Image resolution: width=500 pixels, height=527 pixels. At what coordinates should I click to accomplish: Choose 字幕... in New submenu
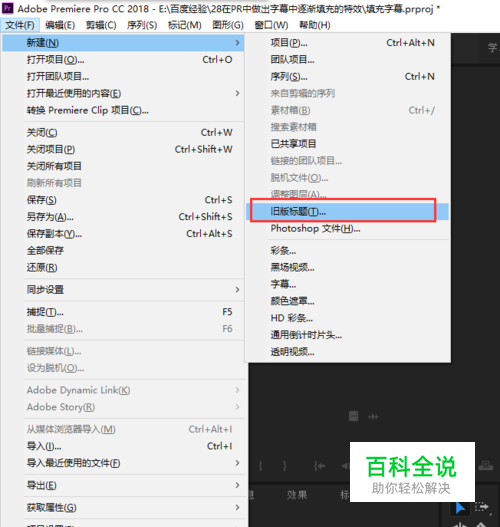tap(348, 284)
